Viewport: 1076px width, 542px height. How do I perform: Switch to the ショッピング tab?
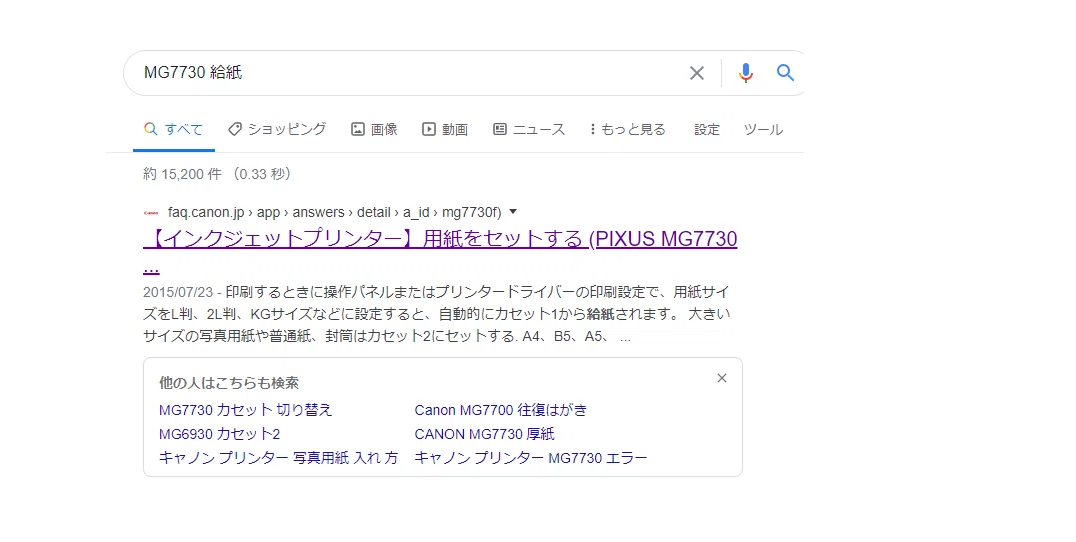click(x=277, y=129)
